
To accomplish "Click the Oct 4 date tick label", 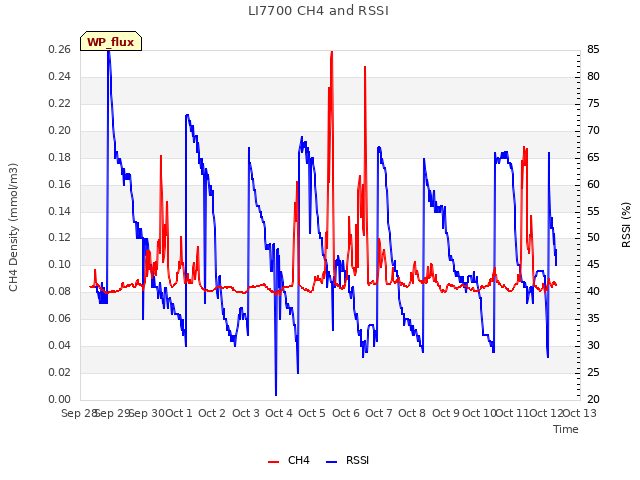I will point(279,413).
